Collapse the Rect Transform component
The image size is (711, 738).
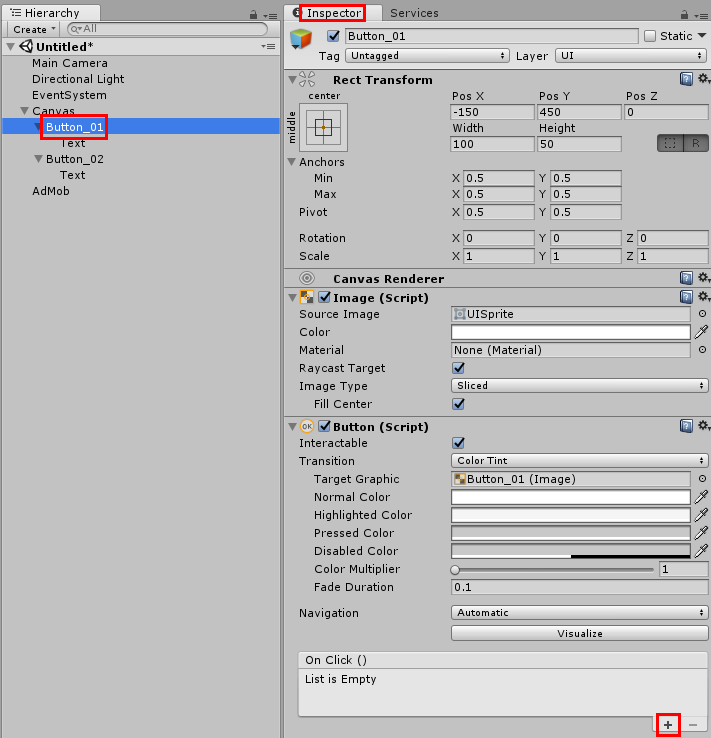tap(292, 80)
